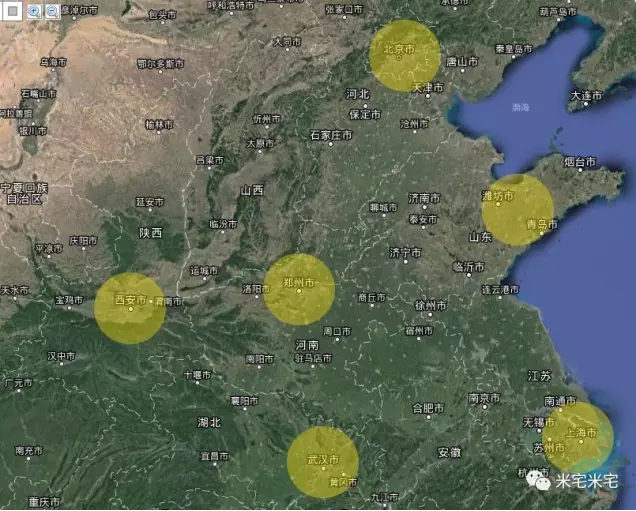Click the 十堰市 city label
Image resolution: width=636 pixels, height=511 pixels.
[x=198, y=375]
